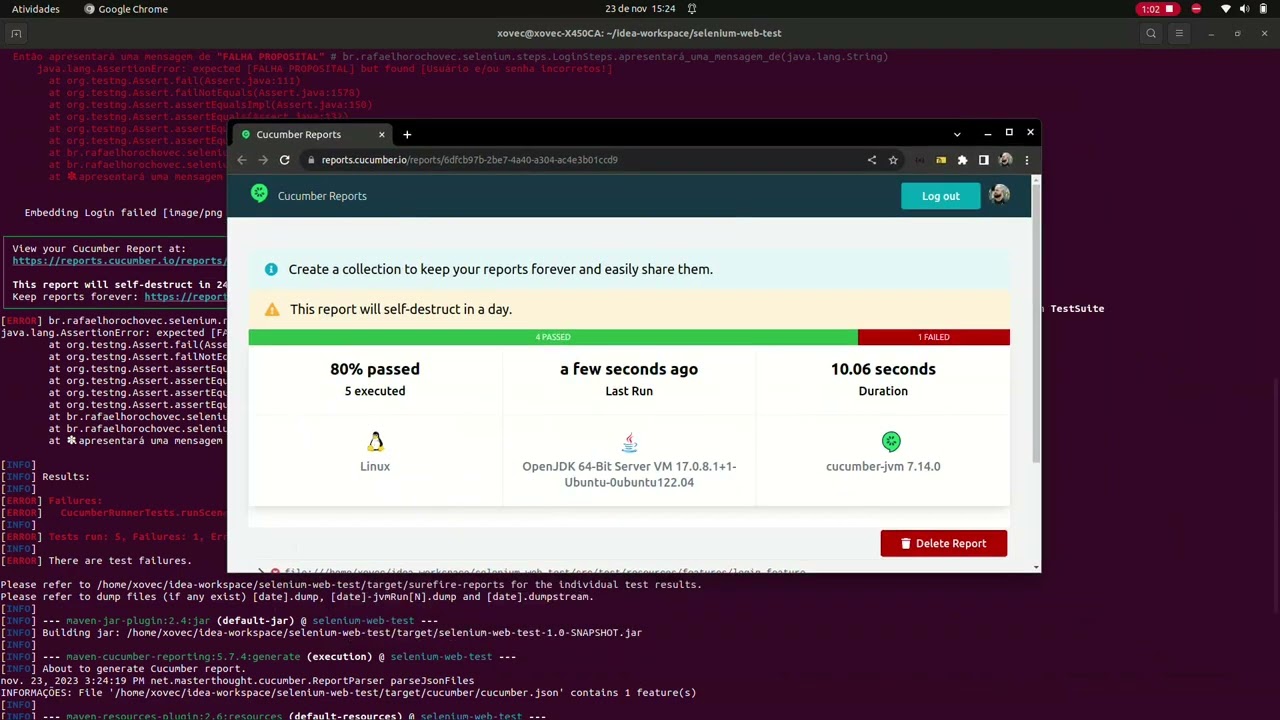Screen dimensions: 1280x720
Task: Open Atividades overview
Action: tap(36, 9)
